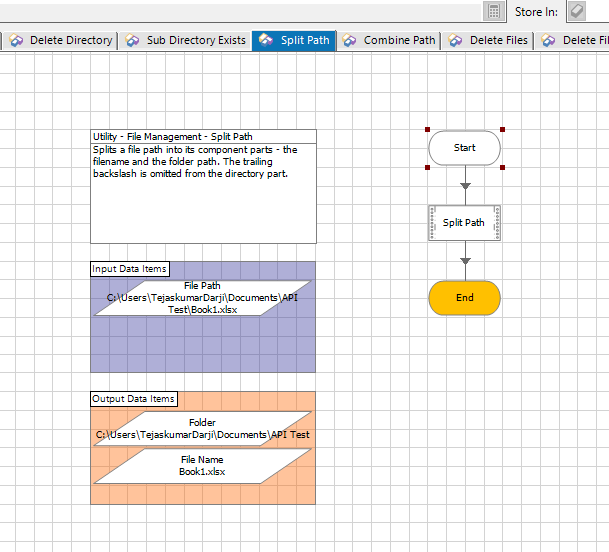Select the Folder output data item
The image size is (609, 552).
click(x=202, y=429)
